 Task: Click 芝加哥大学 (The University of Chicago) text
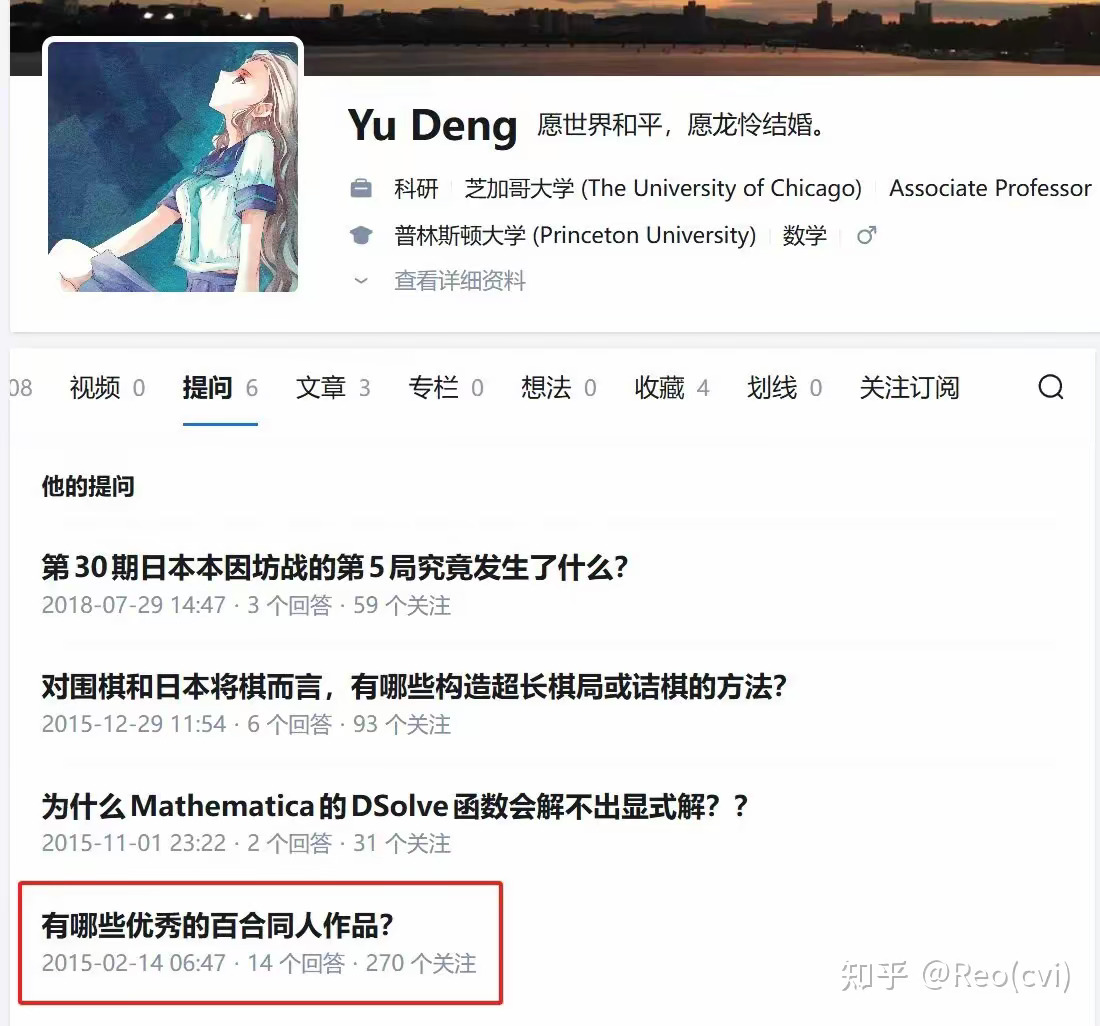(x=663, y=189)
